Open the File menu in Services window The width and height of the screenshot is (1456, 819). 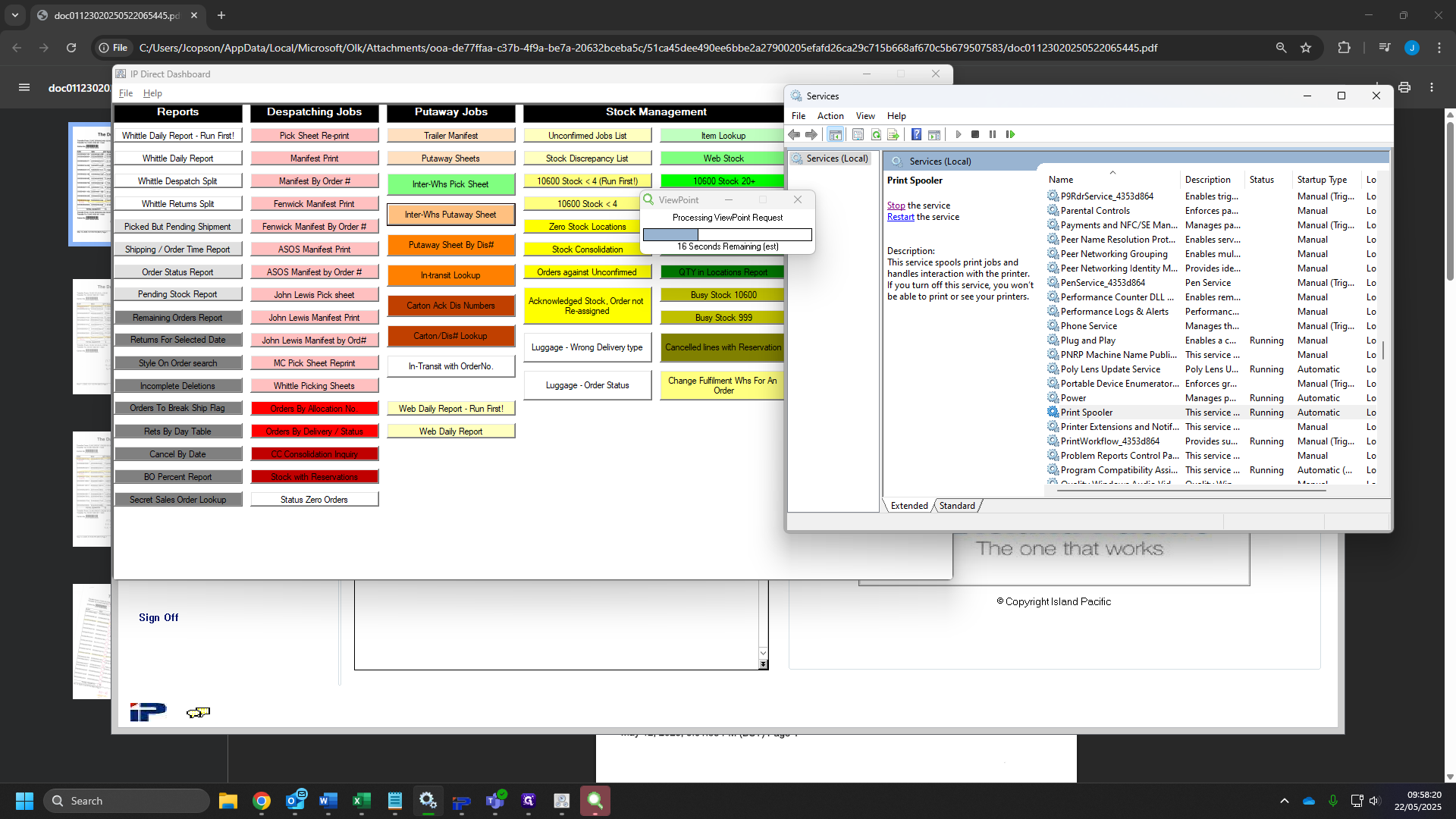pyautogui.click(x=799, y=116)
